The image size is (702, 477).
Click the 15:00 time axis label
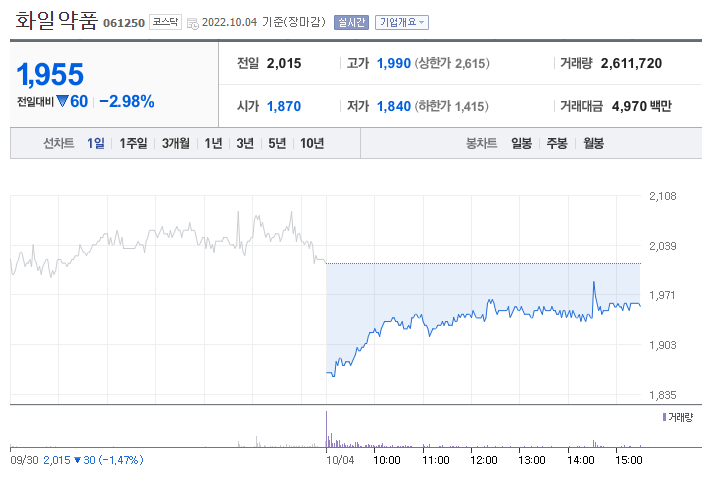(x=629, y=460)
